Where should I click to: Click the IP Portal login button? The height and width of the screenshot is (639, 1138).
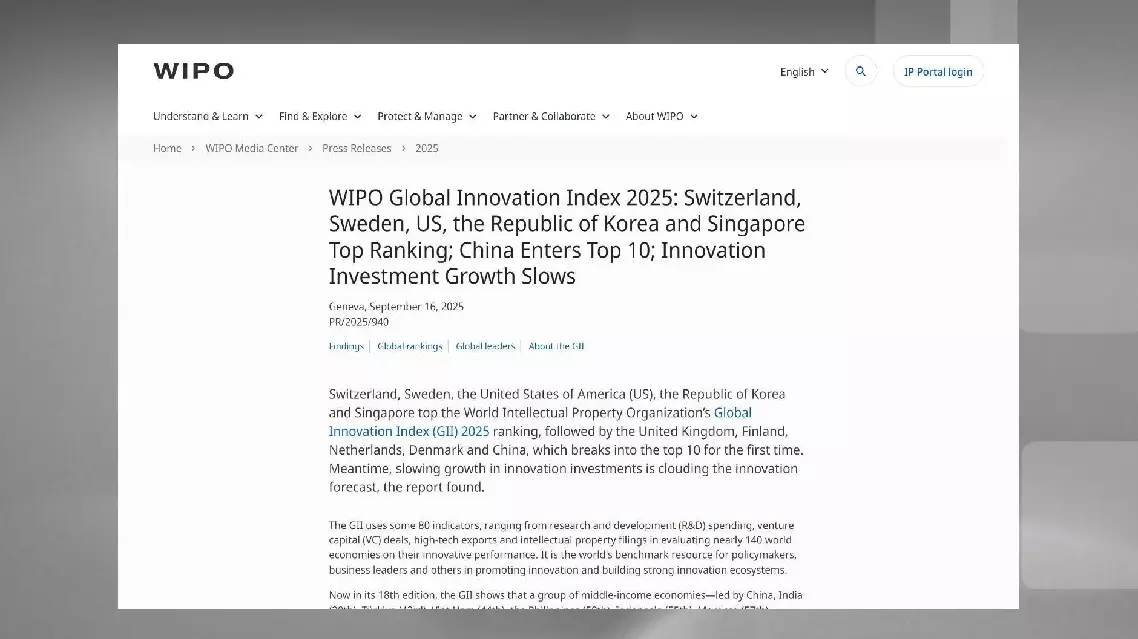pyautogui.click(x=938, y=72)
